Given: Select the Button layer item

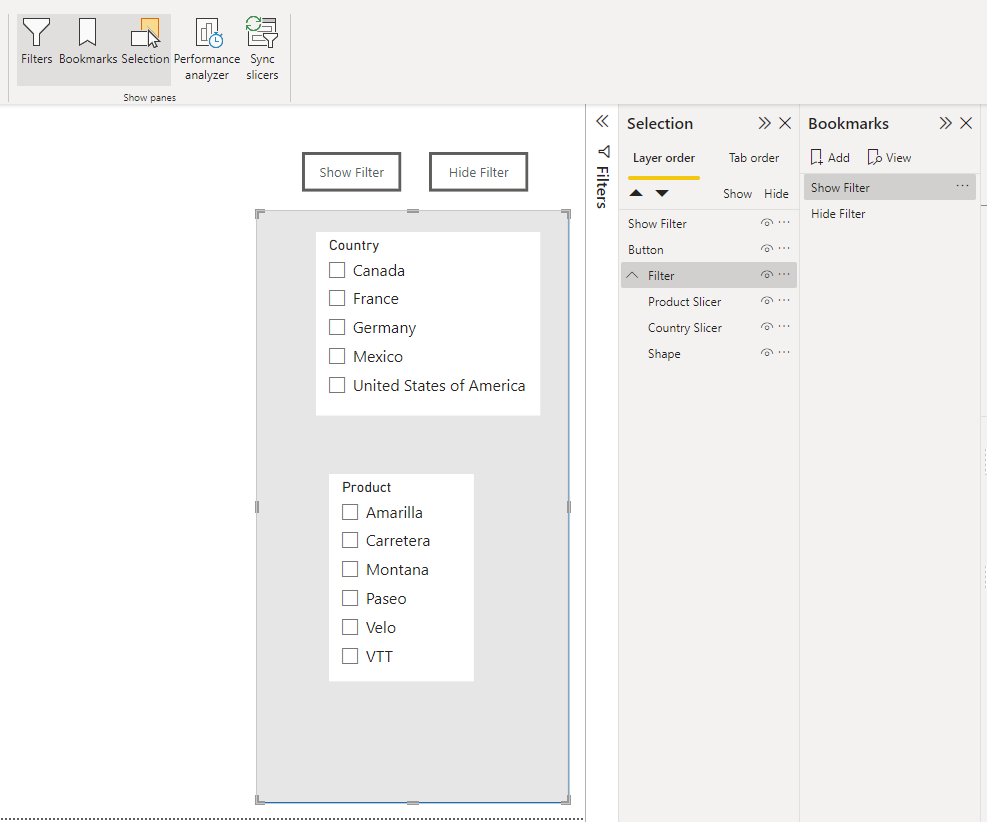Looking at the screenshot, I should pos(709,250).
